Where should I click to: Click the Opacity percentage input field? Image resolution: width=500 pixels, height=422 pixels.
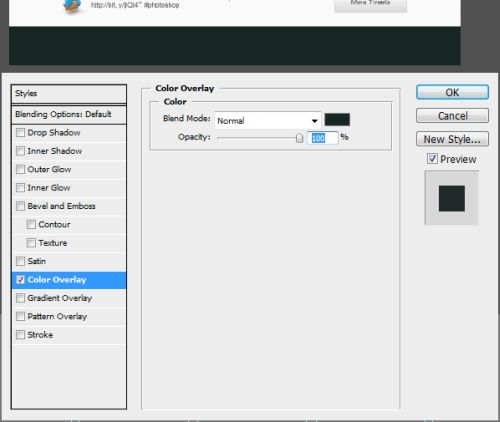coord(323,138)
